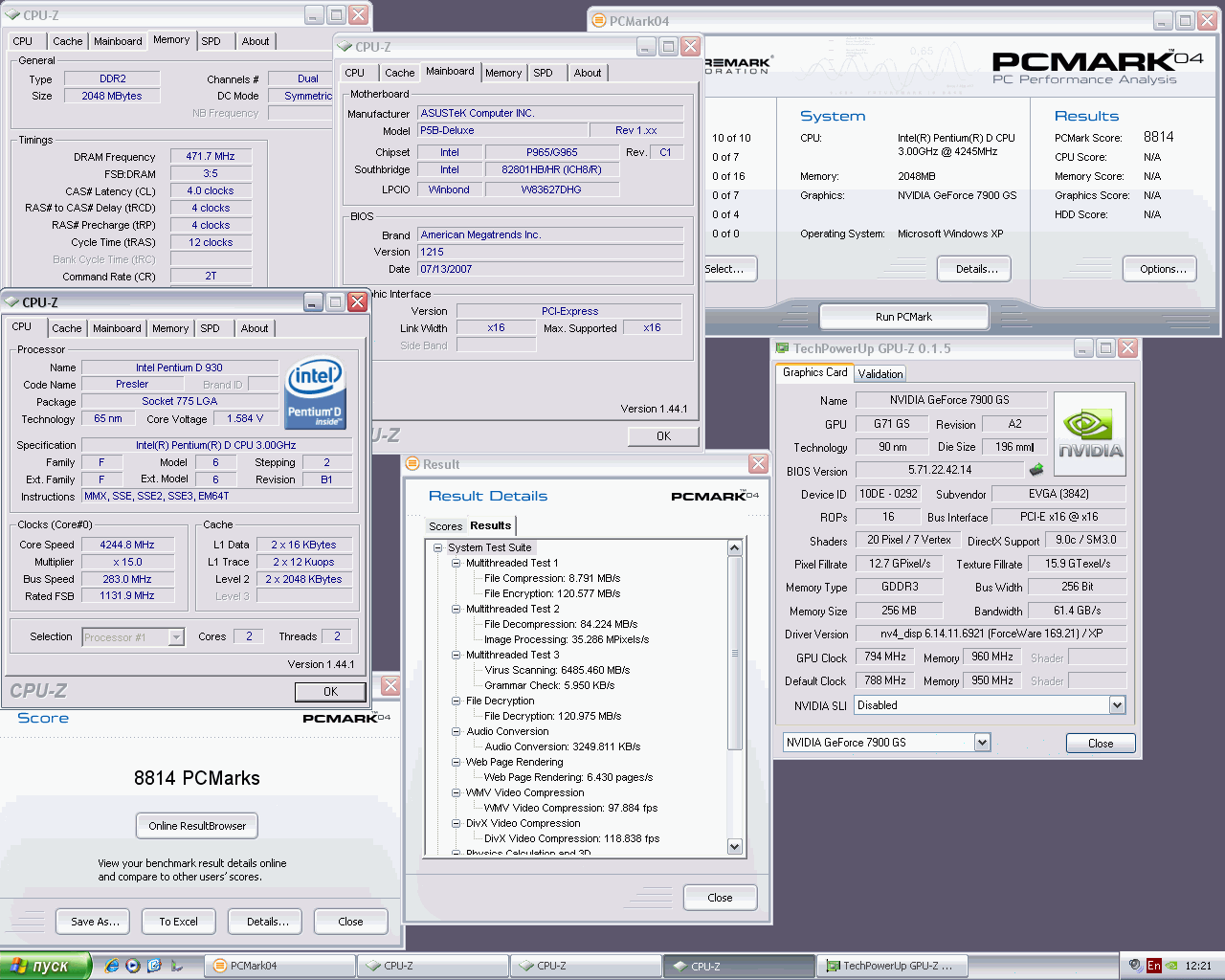Click the Intel Pentium D 930 name value
Image resolution: width=1225 pixels, height=980 pixels.
point(179,367)
